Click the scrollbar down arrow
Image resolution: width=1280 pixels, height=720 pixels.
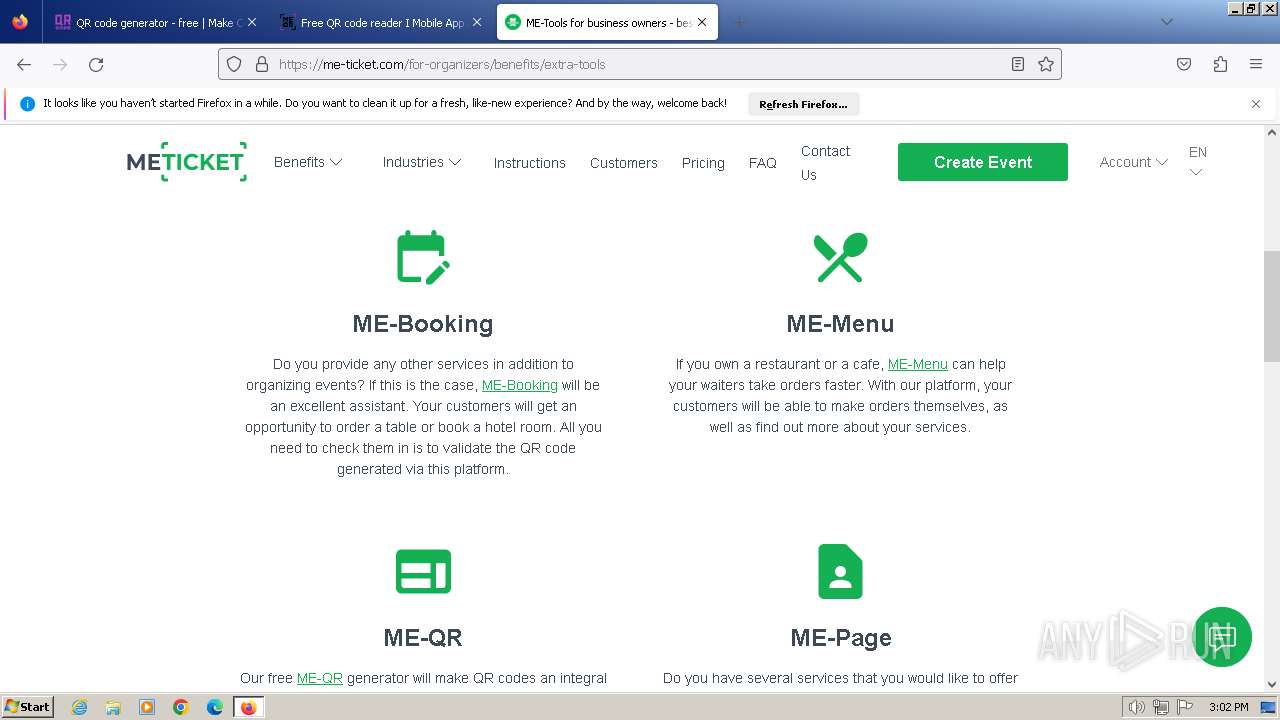(x=1272, y=685)
